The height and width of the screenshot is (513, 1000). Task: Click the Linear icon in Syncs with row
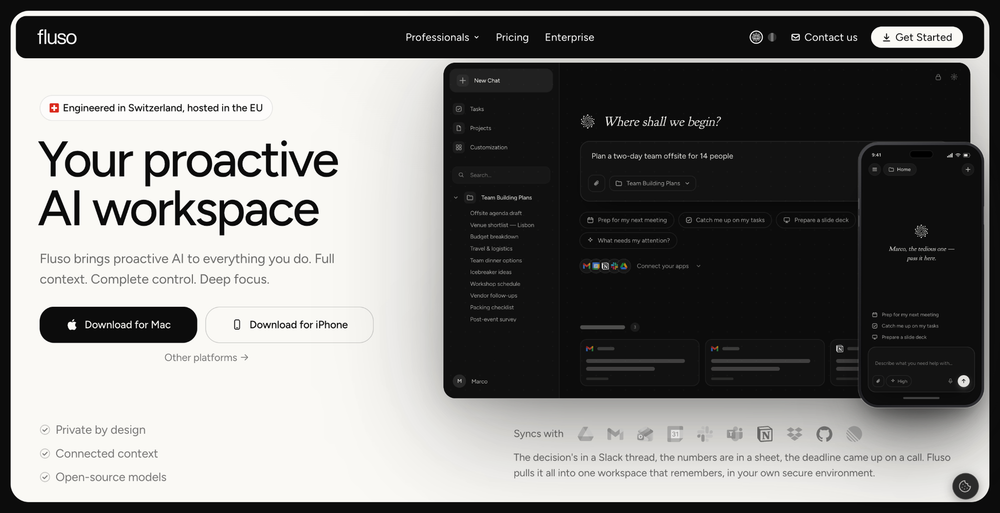(x=854, y=434)
